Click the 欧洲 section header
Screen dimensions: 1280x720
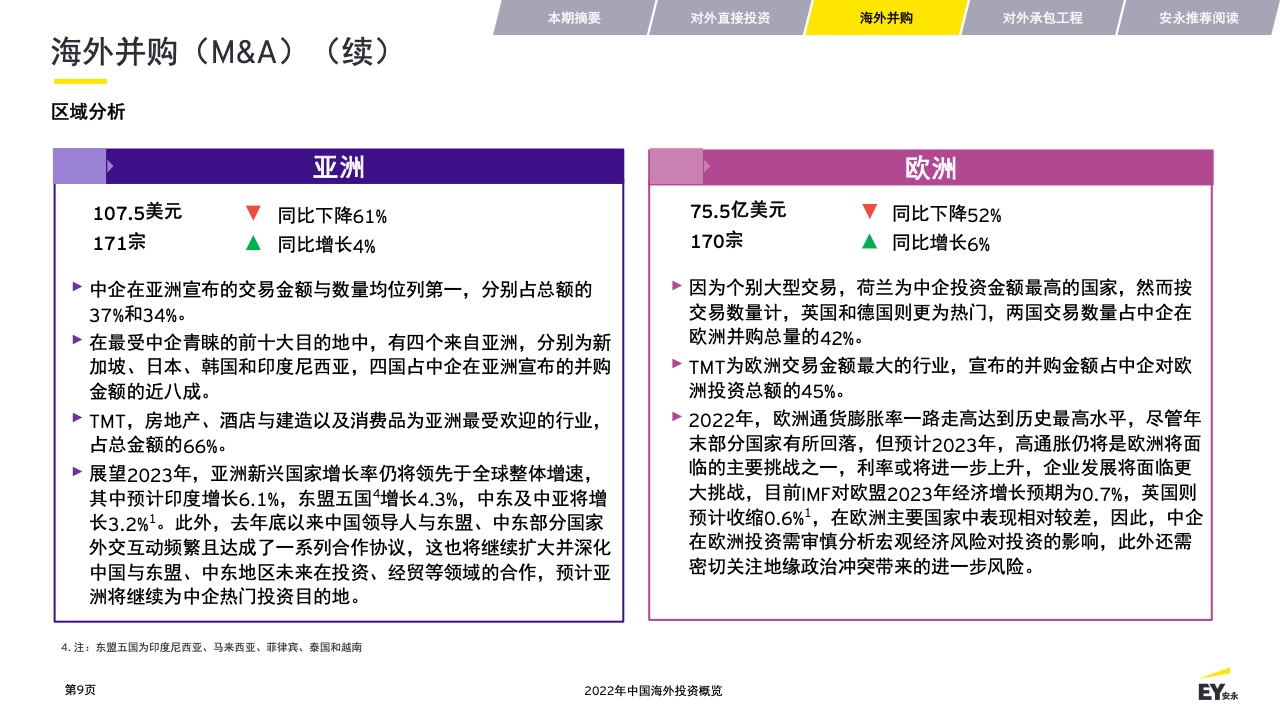[x=931, y=167]
